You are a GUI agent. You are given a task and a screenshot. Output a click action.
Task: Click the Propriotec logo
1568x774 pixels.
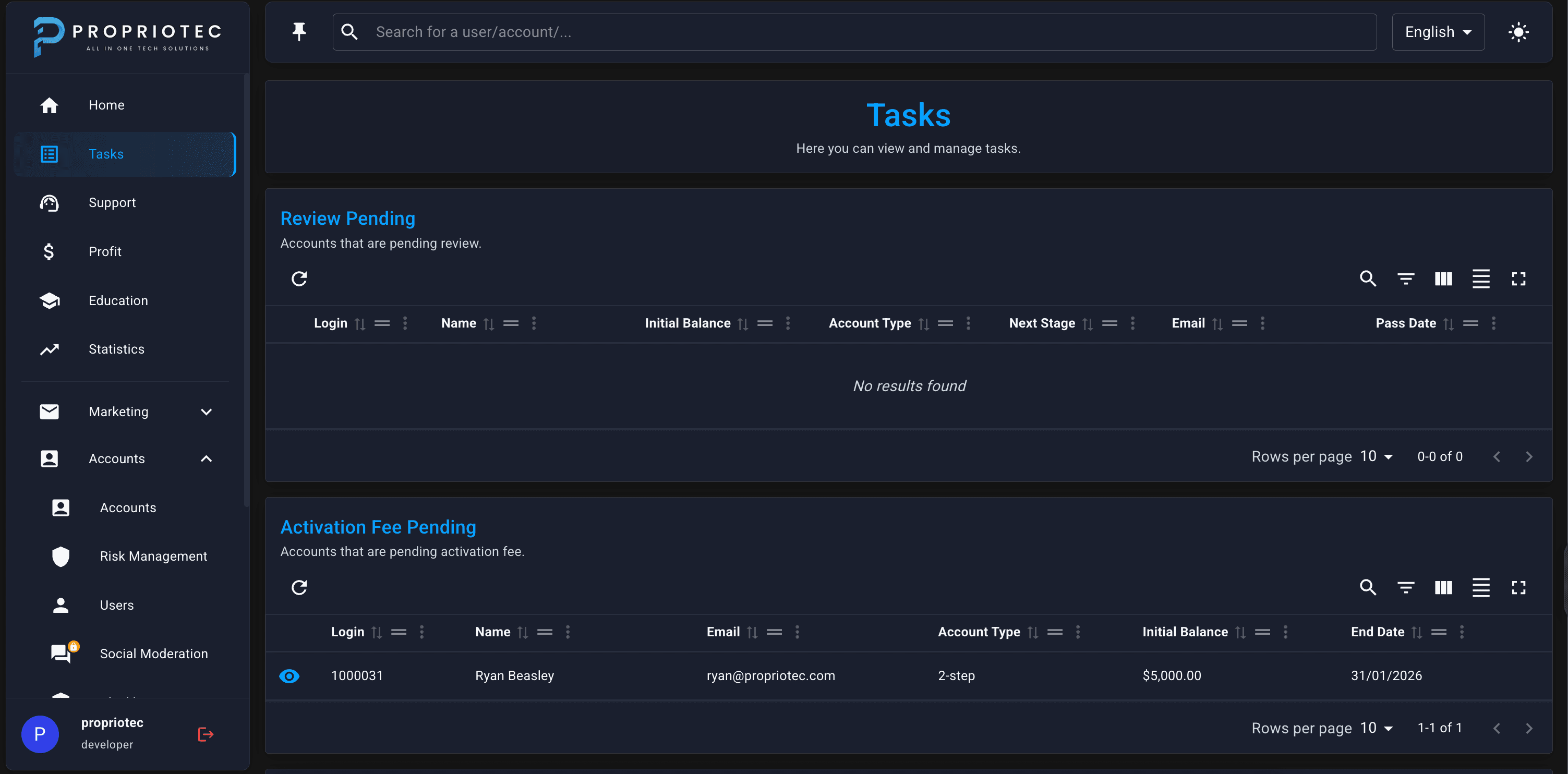pyautogui.click(x=127, y=38)
